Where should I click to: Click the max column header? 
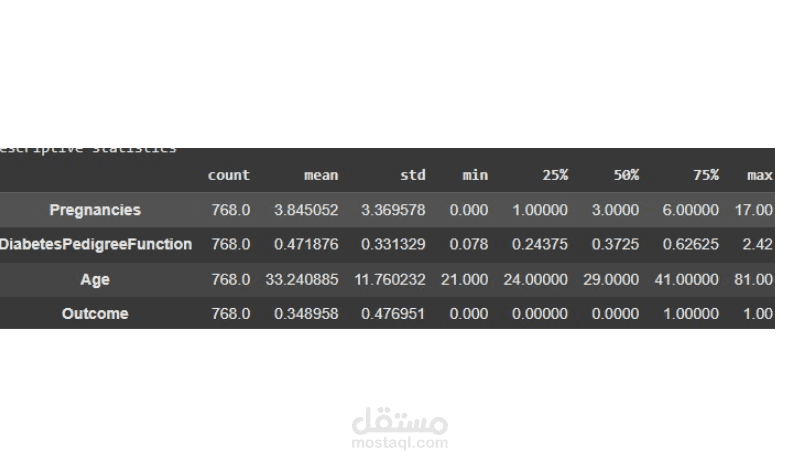pos(760,175)
